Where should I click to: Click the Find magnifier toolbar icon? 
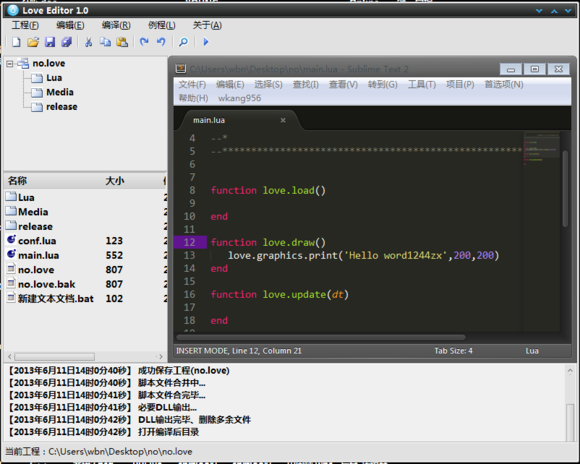click(x=183, y=42)
